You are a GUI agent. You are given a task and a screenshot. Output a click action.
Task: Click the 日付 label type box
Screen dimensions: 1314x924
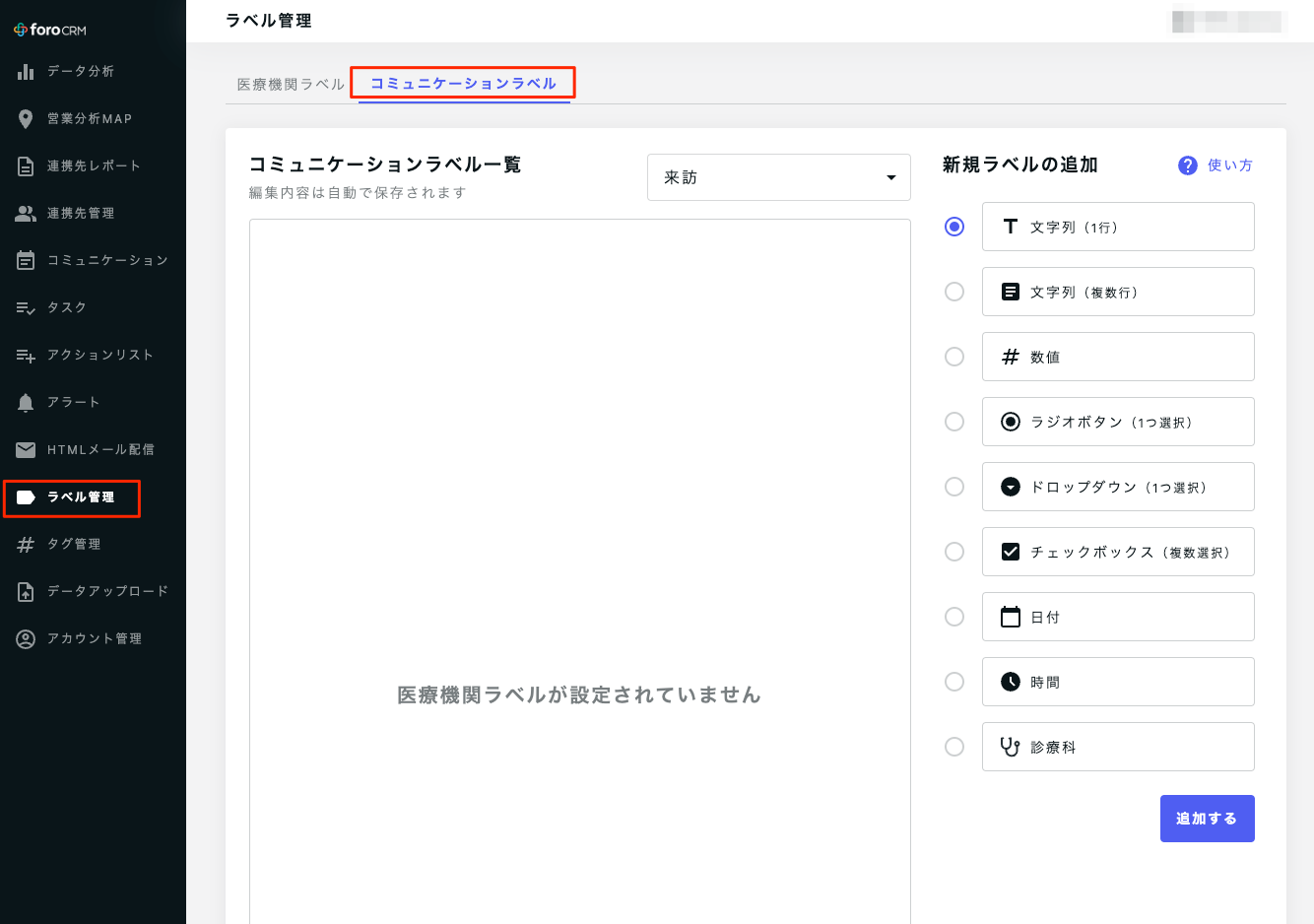tap(1118, 617)
